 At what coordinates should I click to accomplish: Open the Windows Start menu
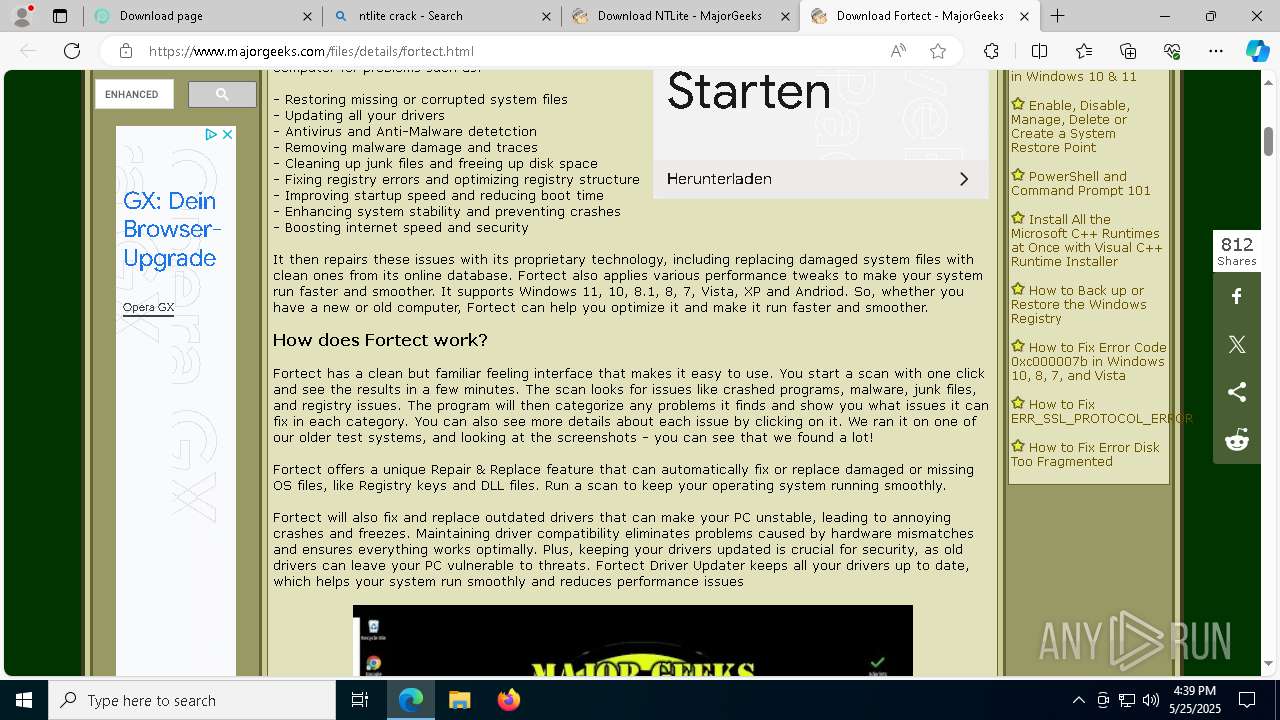click(x=24, y=700)
